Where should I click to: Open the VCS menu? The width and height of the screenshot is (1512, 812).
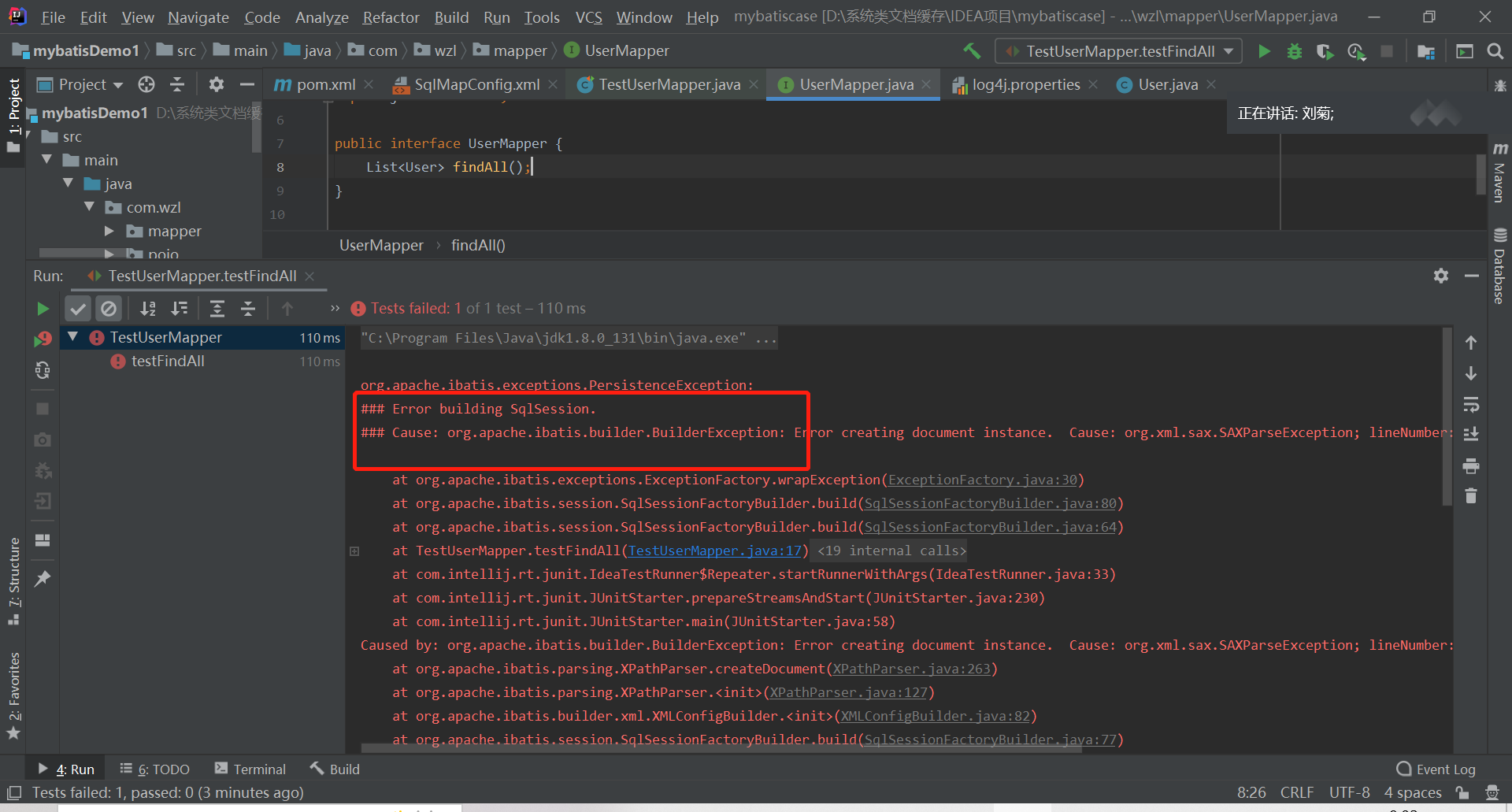pos(588,17)
